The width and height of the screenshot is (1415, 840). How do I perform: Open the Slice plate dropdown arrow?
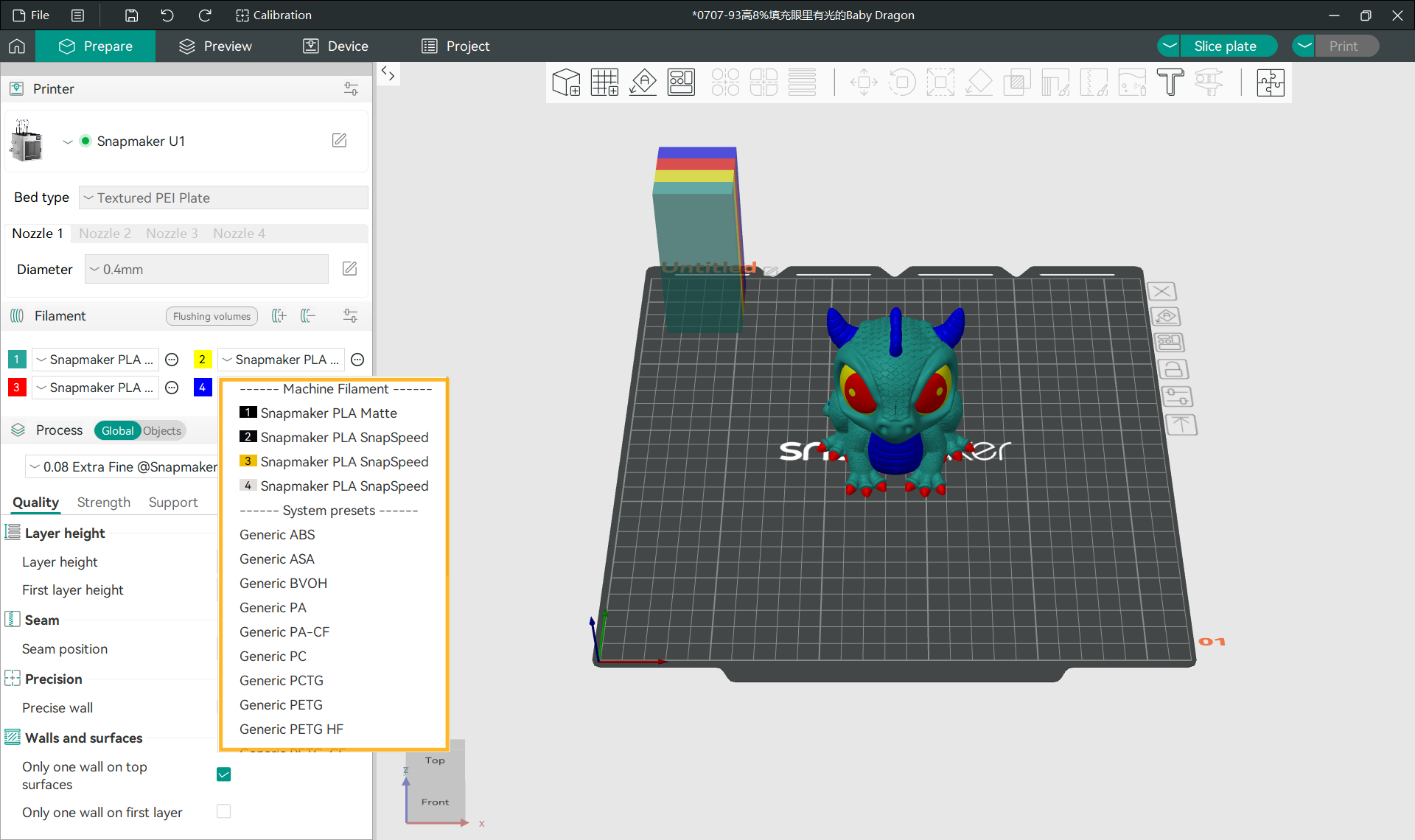coord(1169,46)
